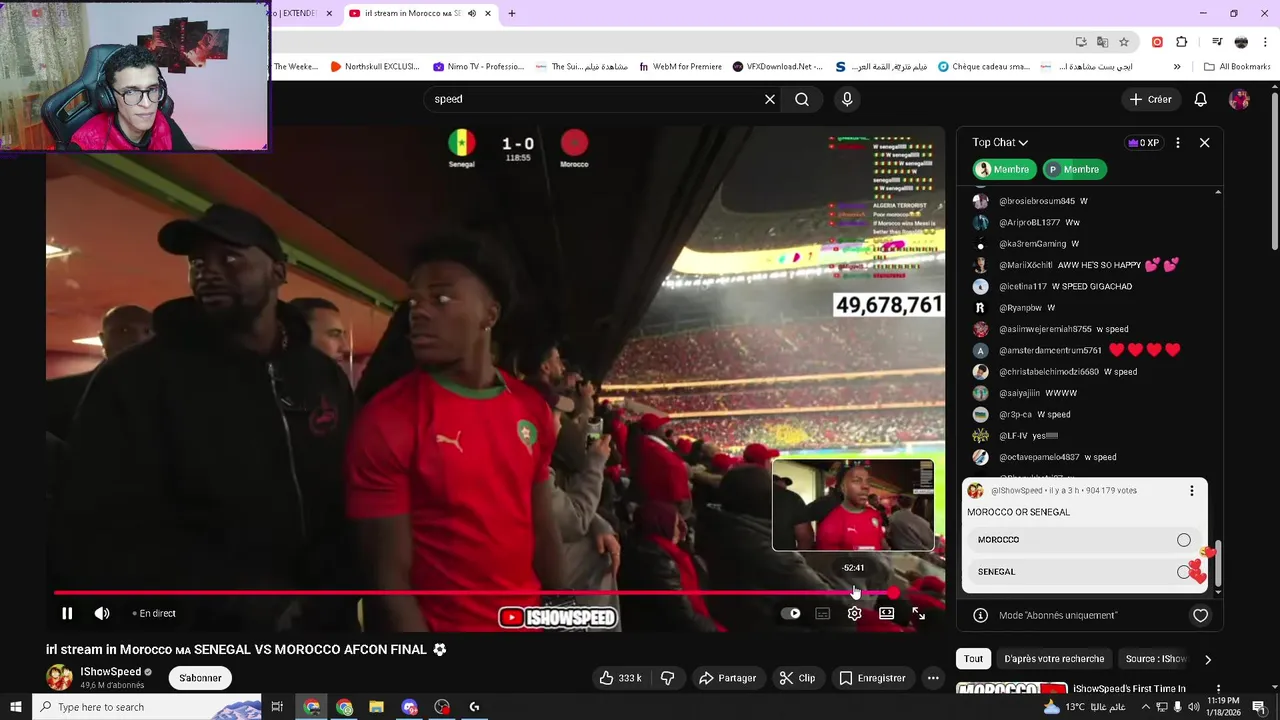This screenshot has height=720, width=1280.
Task: Open VFXDownload.Net bookmark
Action: (x=777, y=67)
